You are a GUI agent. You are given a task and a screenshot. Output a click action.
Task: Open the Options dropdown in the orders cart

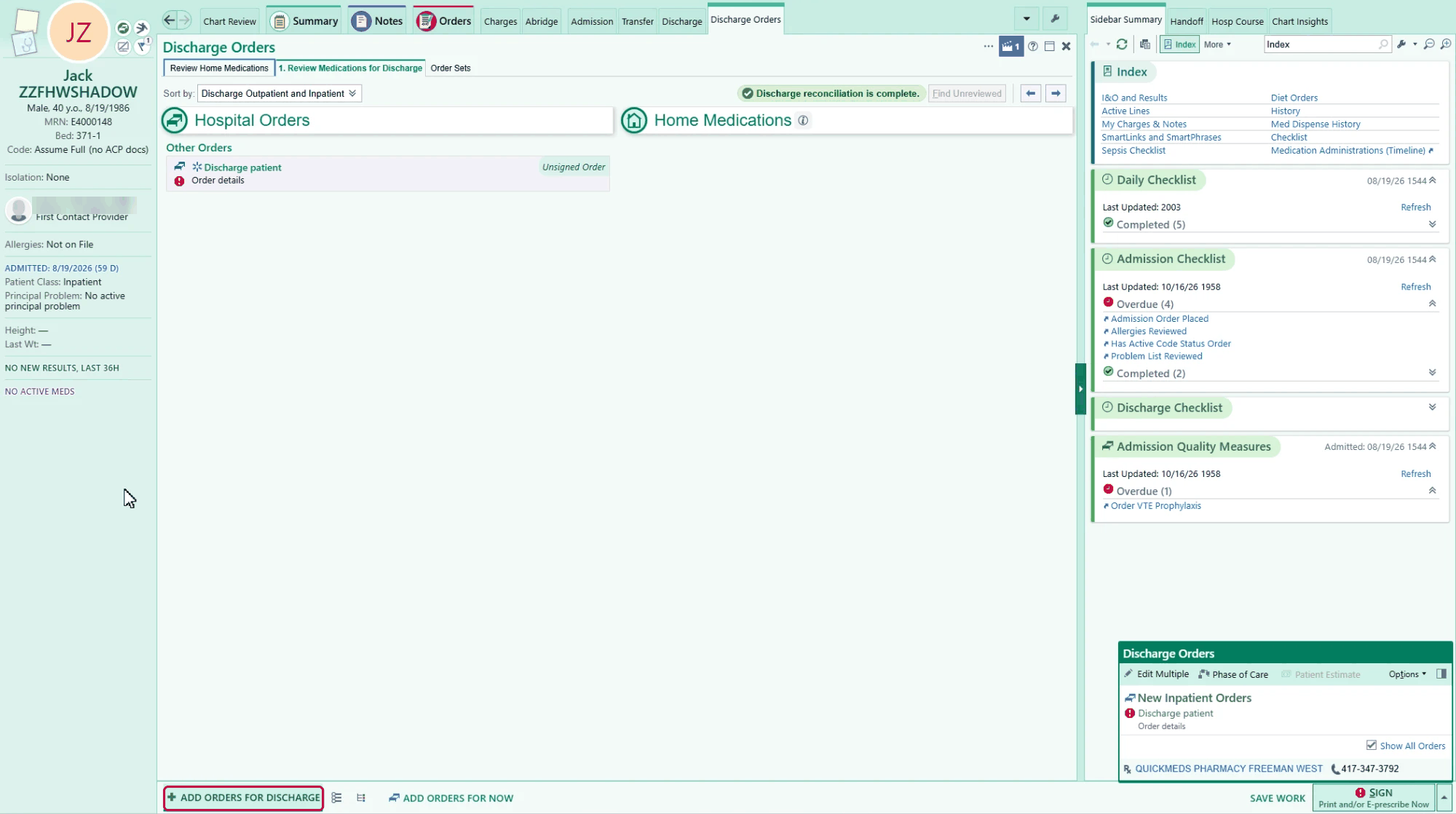[1407, 674]
